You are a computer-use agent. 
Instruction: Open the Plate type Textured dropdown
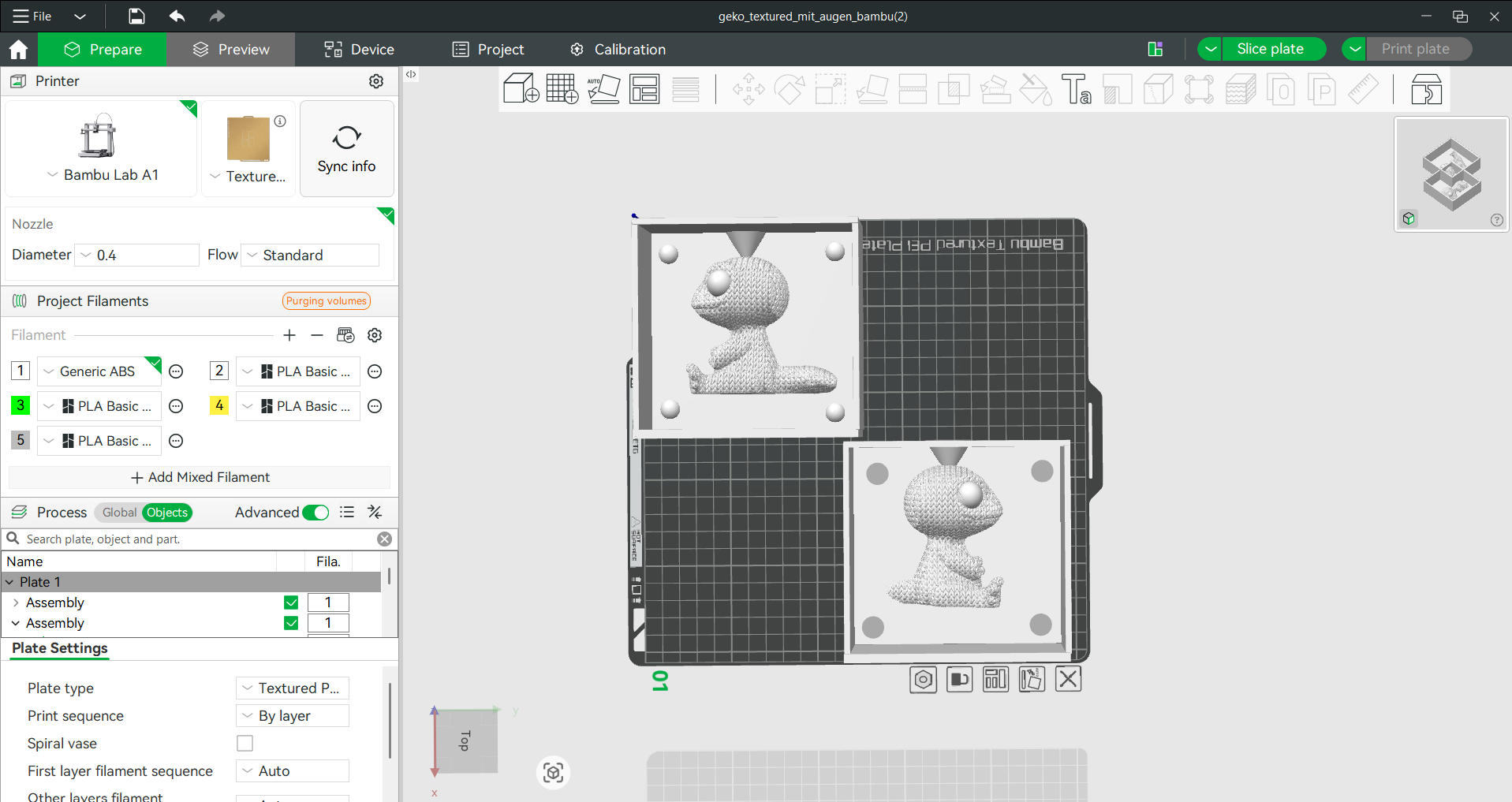coord(293,688)
